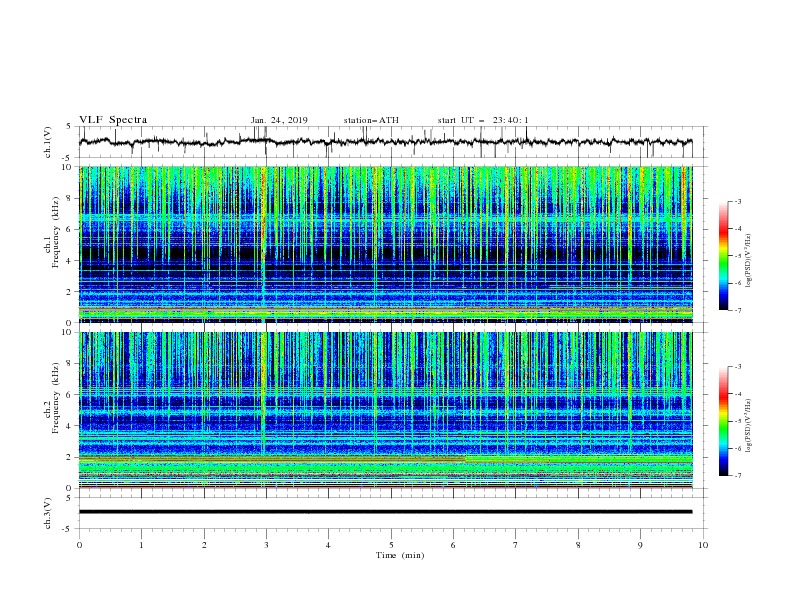The width and height of the screenshot is (792, 612).
Task: Click time axis tick label '2'
Action: click(x=204, y=545)
